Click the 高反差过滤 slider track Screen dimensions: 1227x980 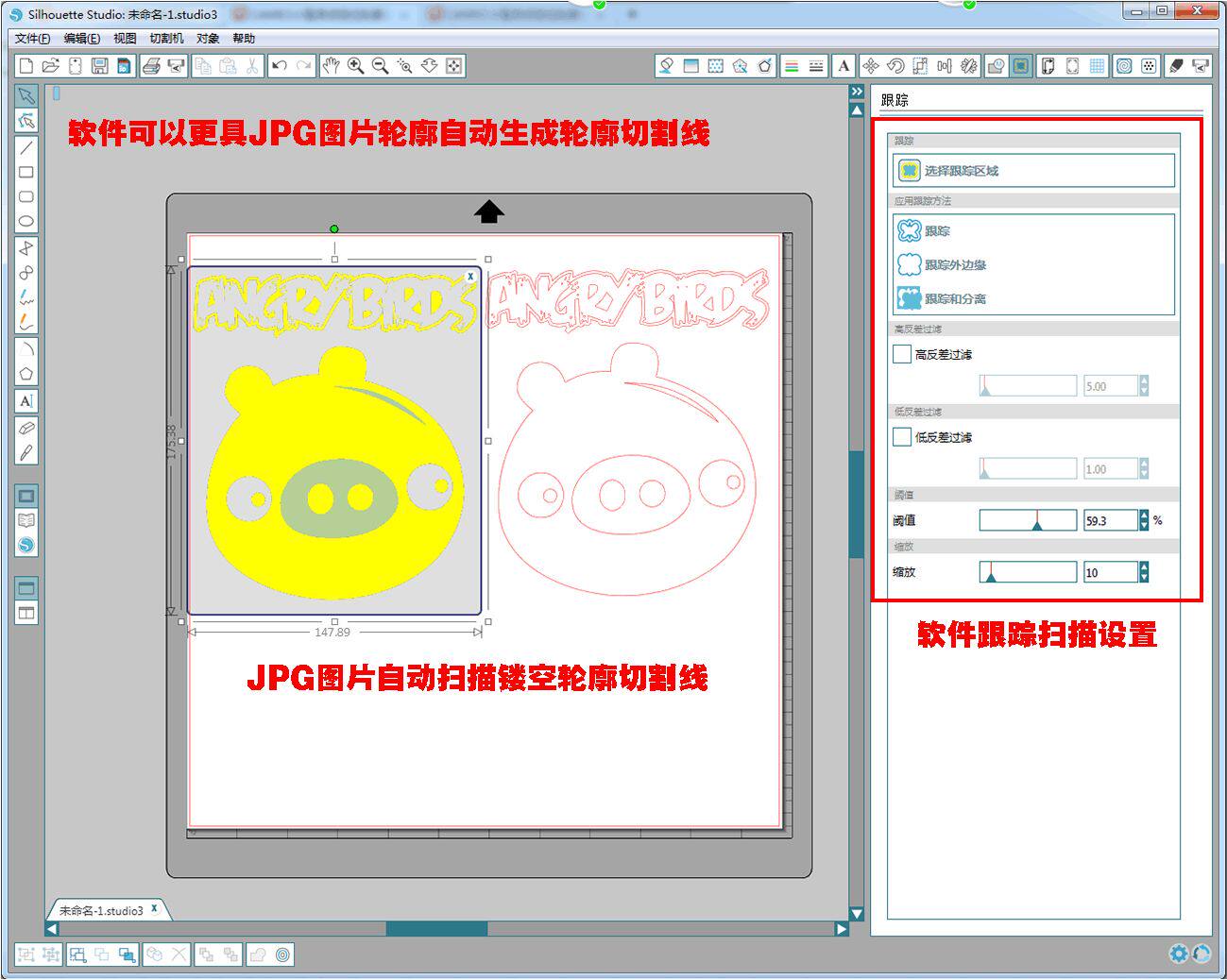click(x=1028, y=385)
